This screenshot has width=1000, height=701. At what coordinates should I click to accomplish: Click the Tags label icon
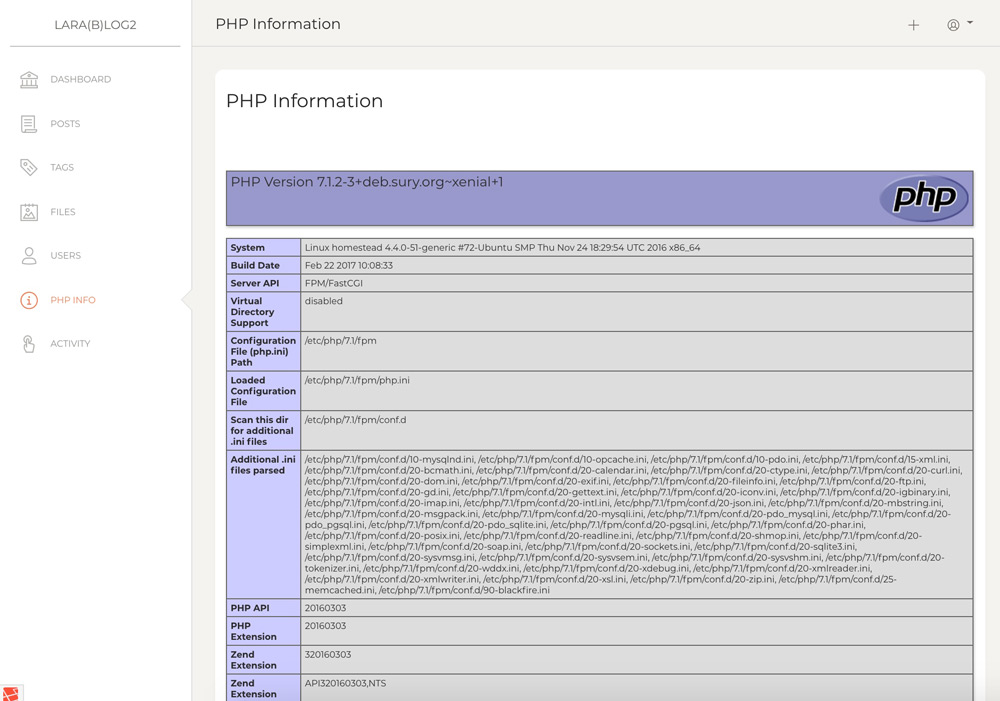(29, 167)
